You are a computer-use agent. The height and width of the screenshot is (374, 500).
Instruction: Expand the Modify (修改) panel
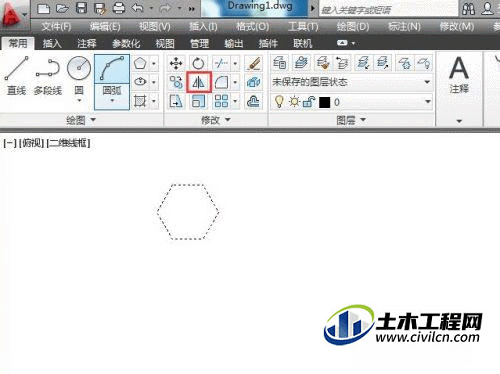[x=216, y=120]
